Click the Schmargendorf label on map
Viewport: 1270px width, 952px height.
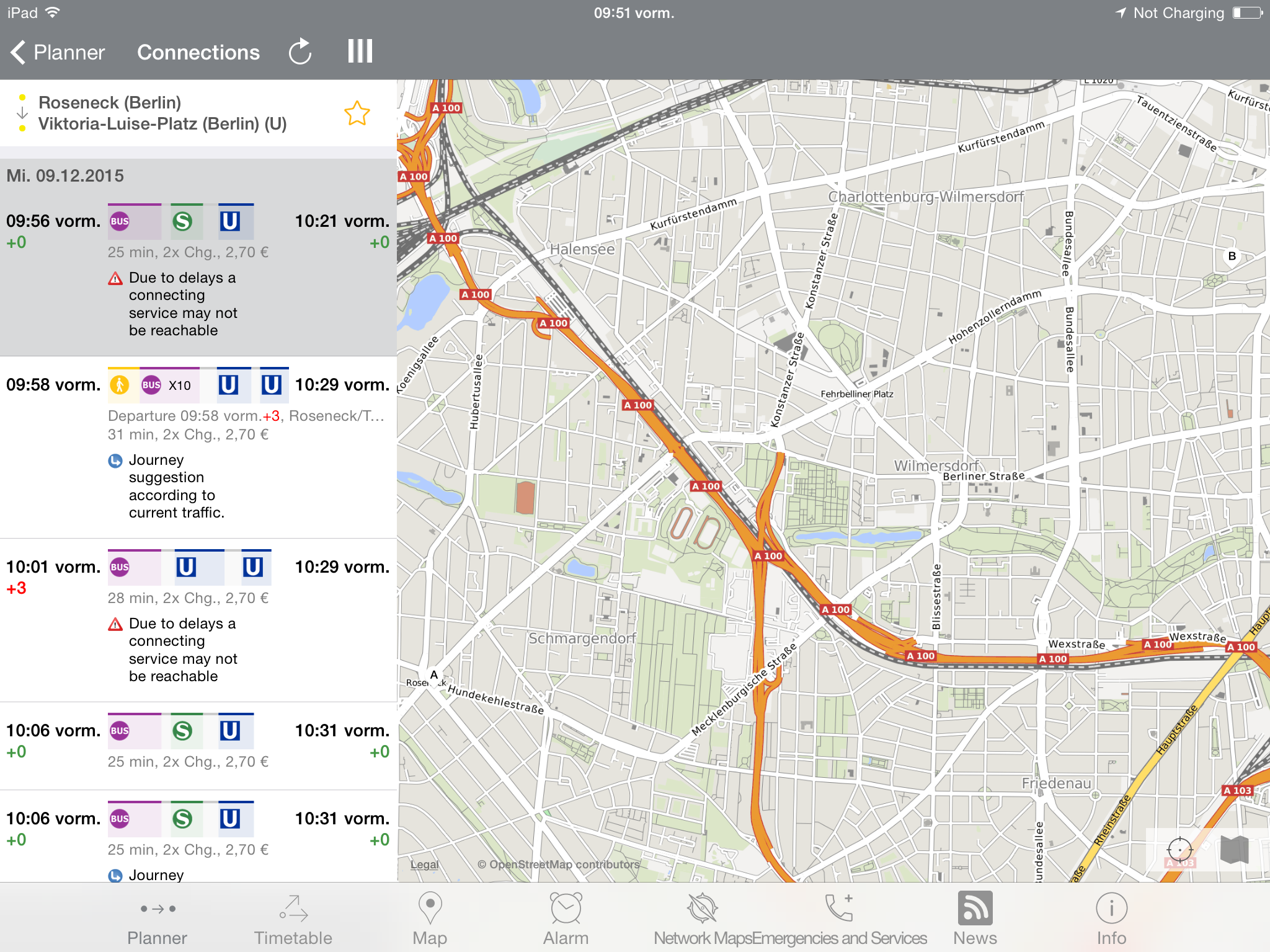pyautogui.click(x=582, y=638)
